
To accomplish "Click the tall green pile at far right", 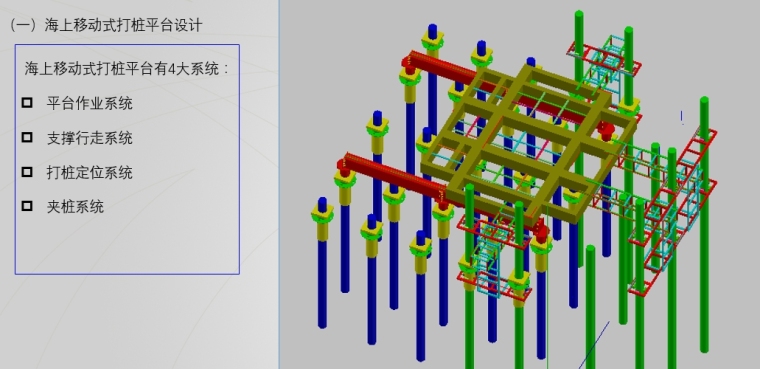I will [x=704, y=223].
